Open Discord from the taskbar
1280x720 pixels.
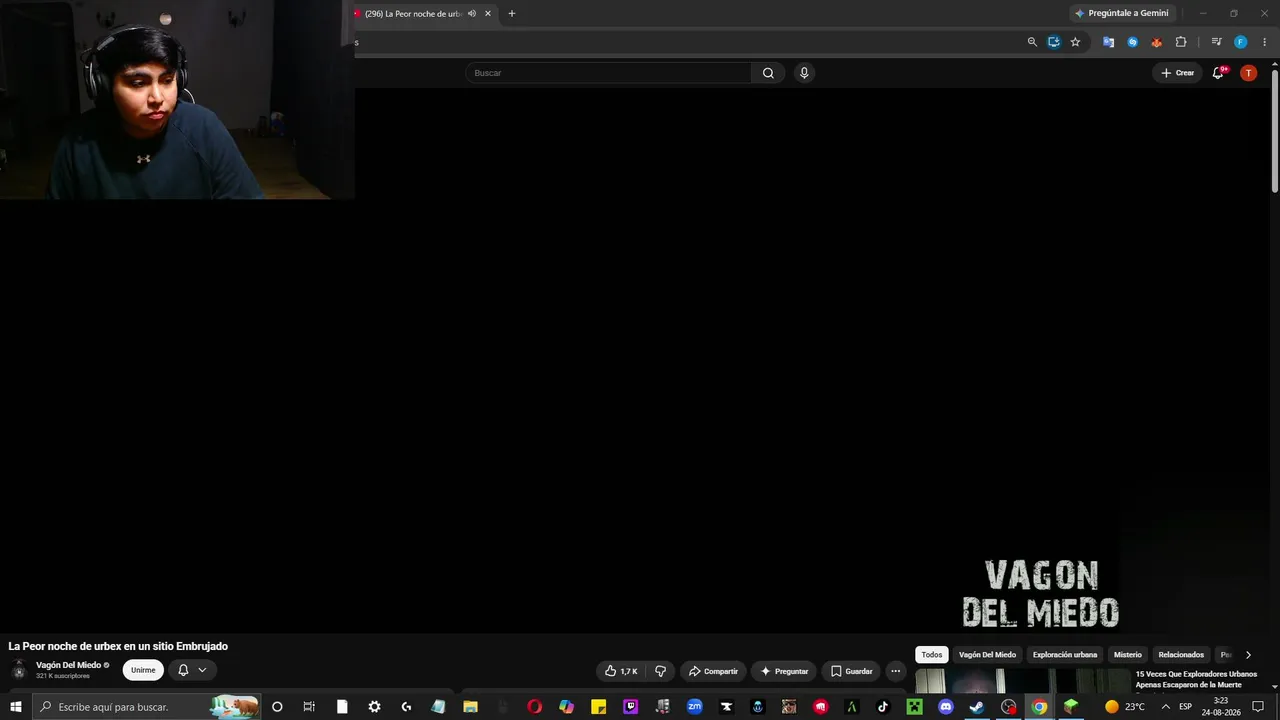[x=946, y=707]
